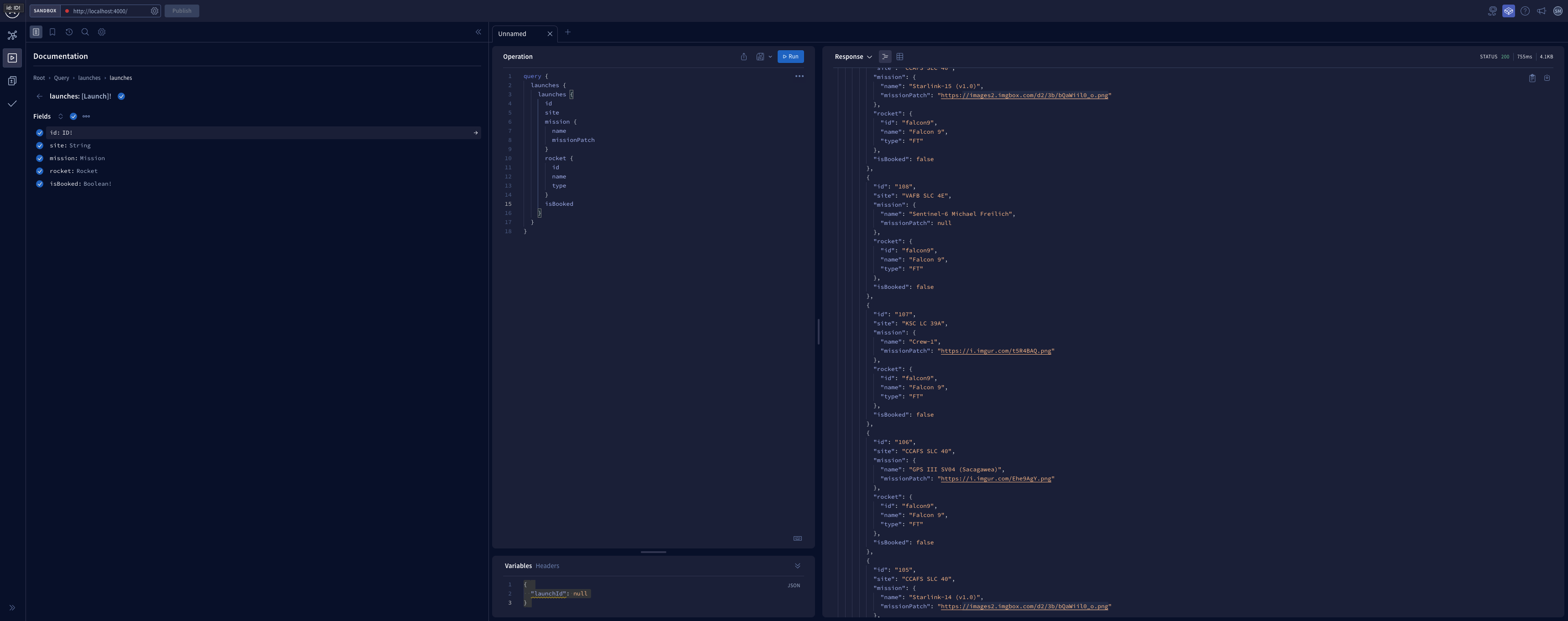Open the Schema graph icon in left sidebar
Screen dimensions: 1568x621
tap(12, 35)
